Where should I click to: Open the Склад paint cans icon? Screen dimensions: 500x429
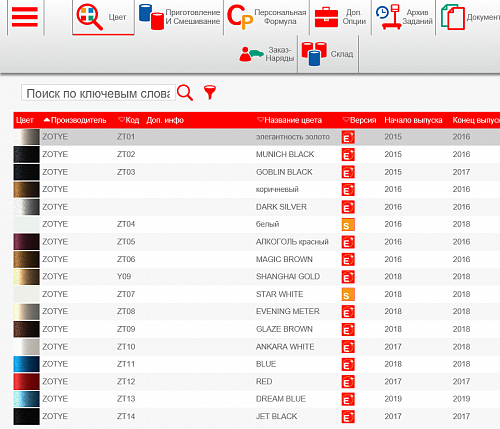(x=314, y=53)
